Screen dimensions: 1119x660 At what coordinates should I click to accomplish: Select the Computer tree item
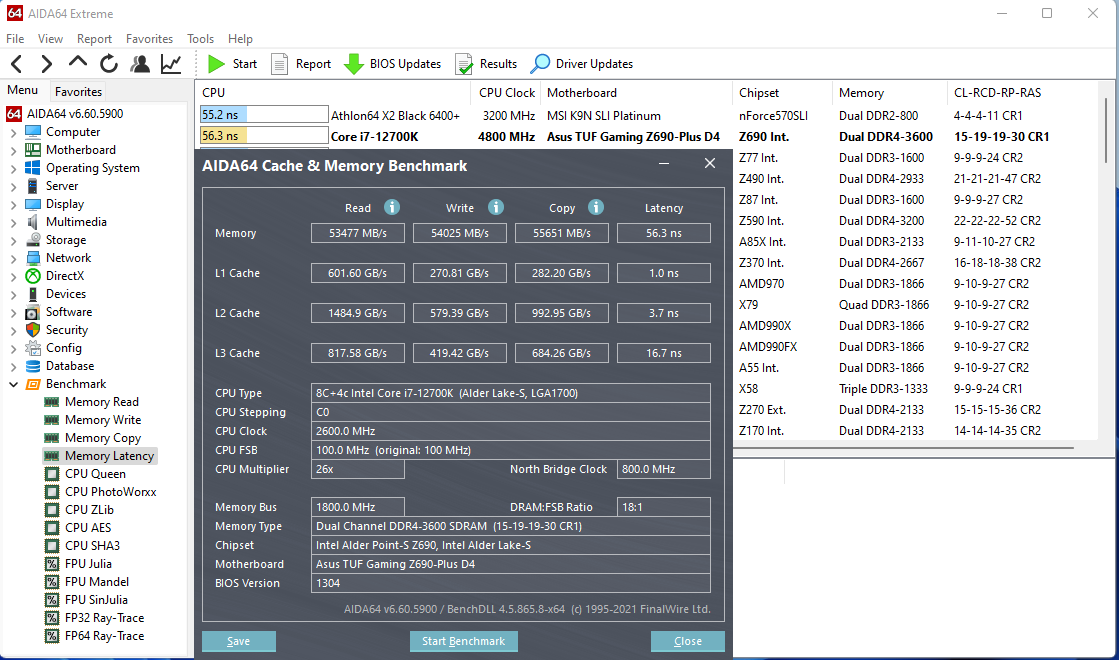coord(73,132)
